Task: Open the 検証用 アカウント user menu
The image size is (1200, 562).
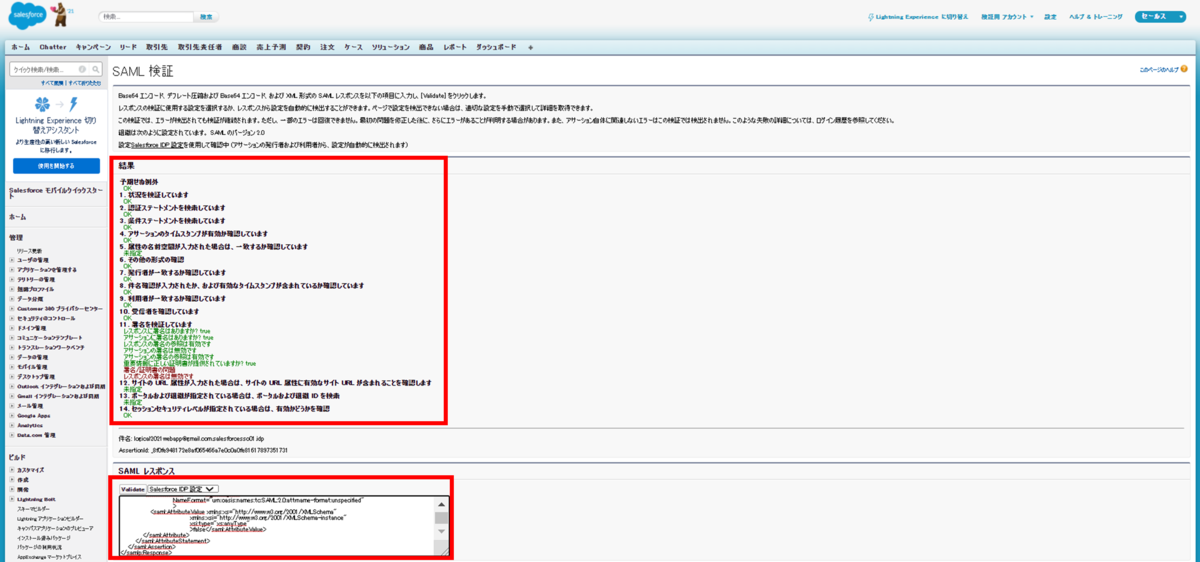Action: click(1007, 17)
